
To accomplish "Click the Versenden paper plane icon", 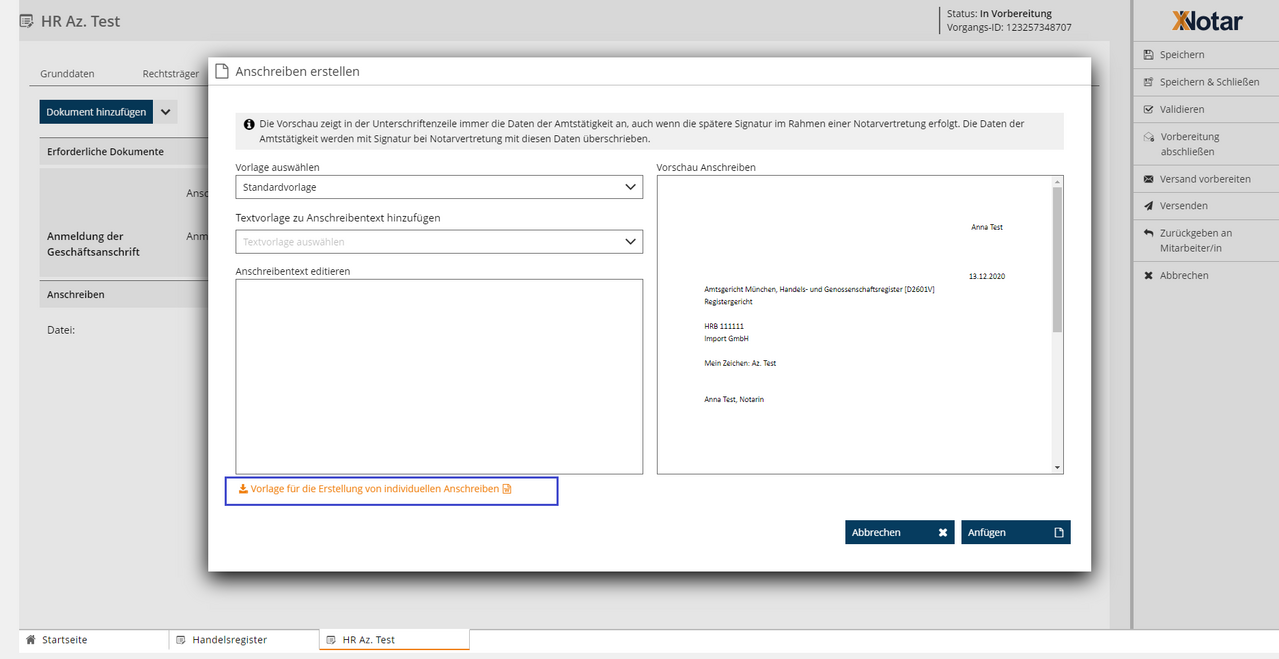I will tap(1149, 206).
